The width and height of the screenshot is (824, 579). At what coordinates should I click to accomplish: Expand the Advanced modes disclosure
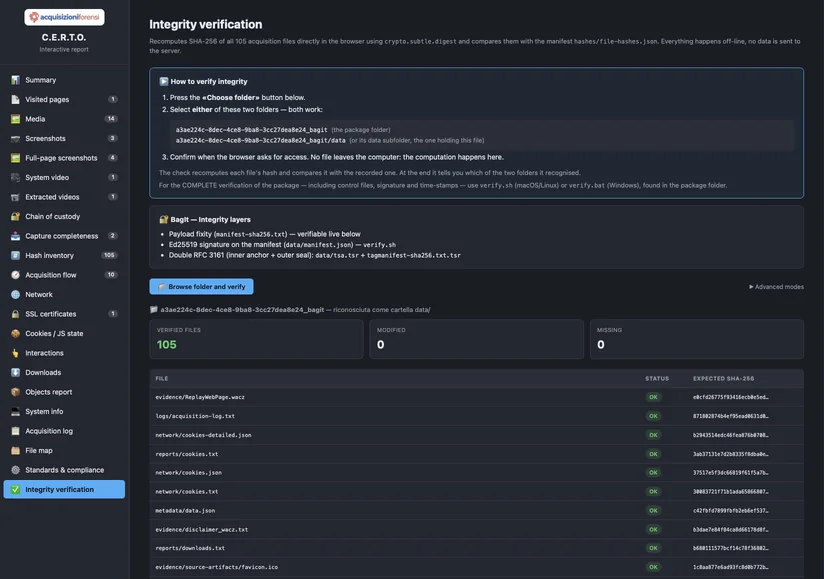(776, 287)
